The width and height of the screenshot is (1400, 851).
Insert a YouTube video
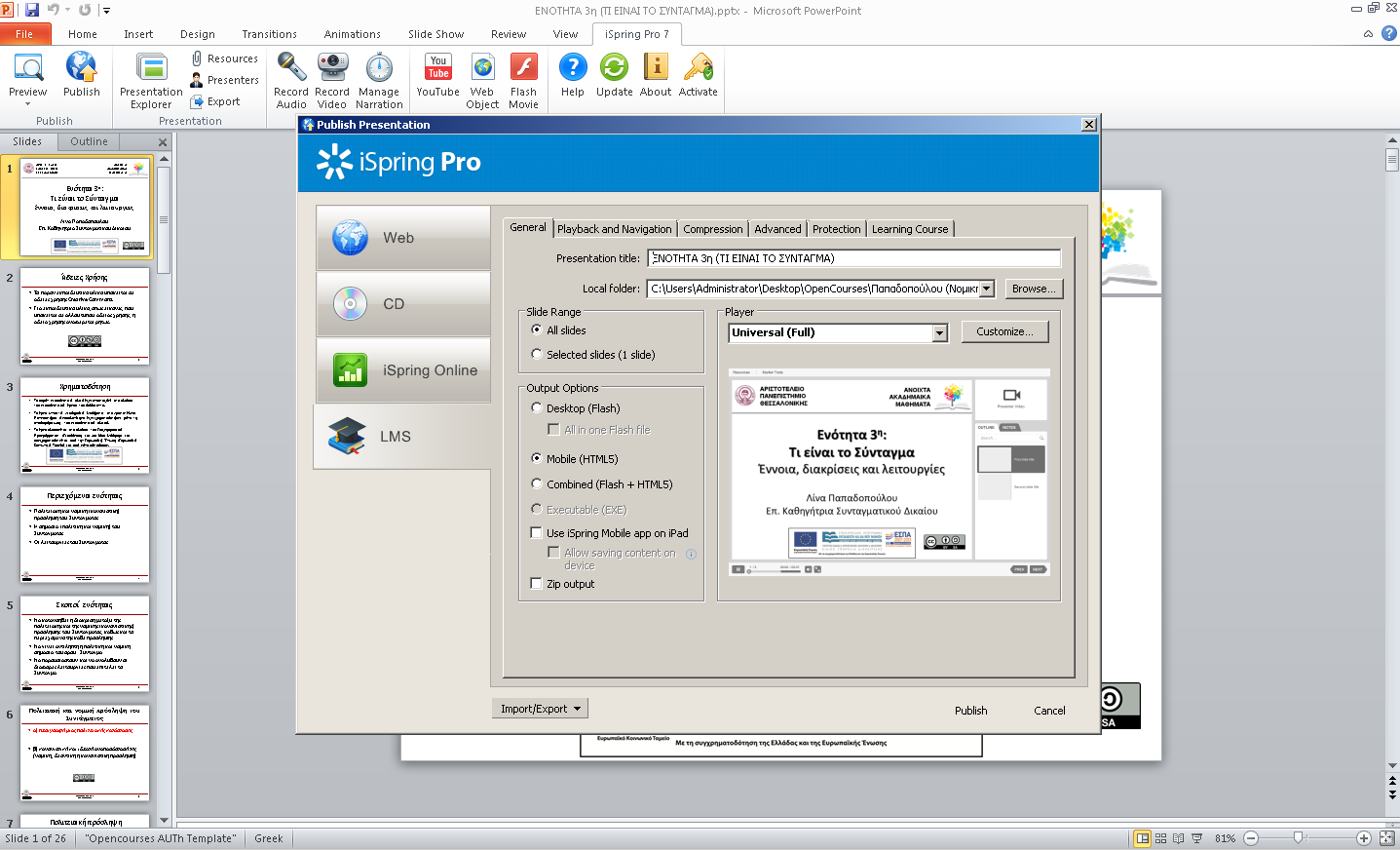coord(438,75)
